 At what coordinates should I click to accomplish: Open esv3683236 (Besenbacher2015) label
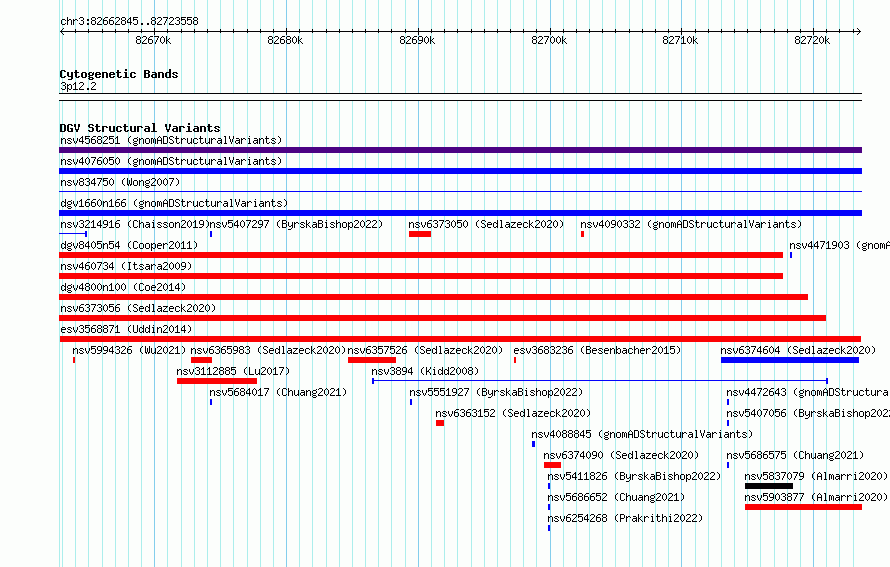[597, 350]
